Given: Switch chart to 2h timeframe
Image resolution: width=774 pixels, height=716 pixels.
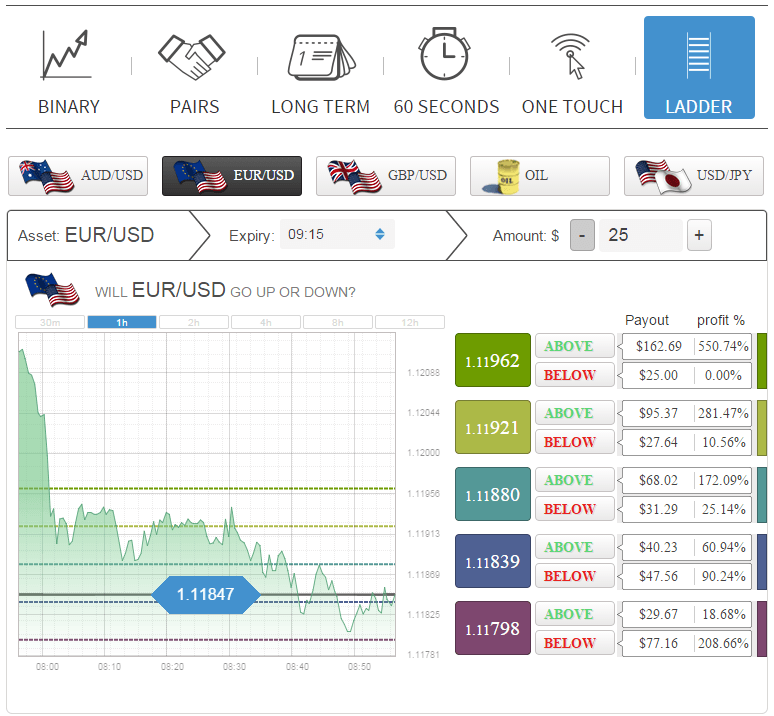Looking at the screenshot, I should pyautogui.click(x=194, y=322).
